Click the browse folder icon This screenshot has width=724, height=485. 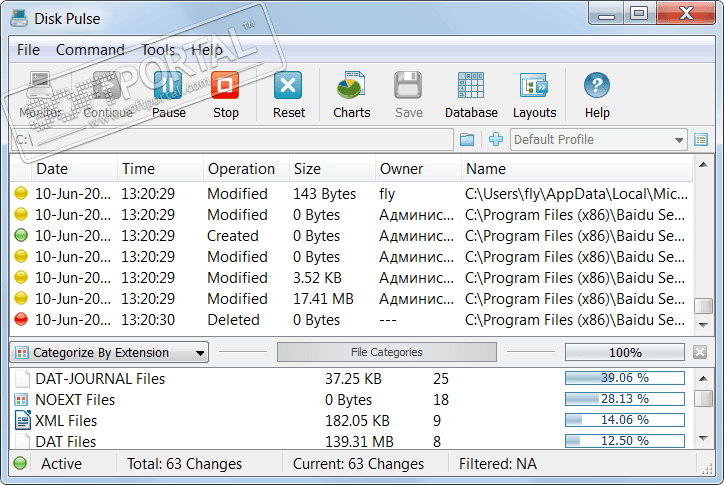tap(467, 139)
